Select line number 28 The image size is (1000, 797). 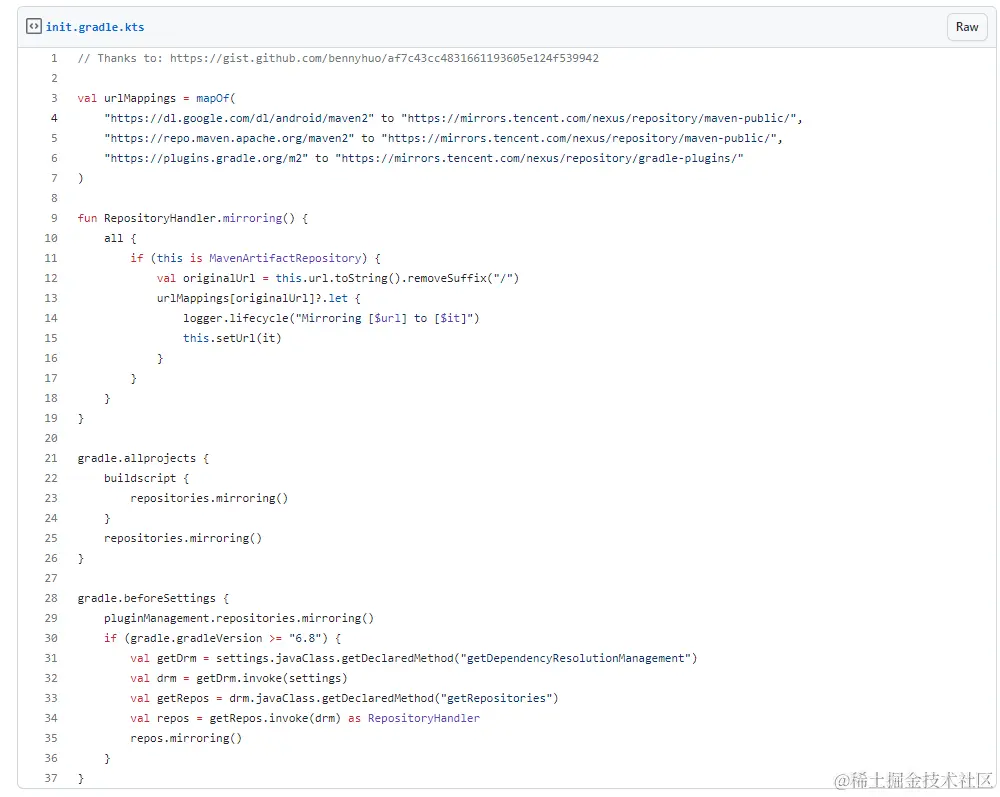coord(51,598)
